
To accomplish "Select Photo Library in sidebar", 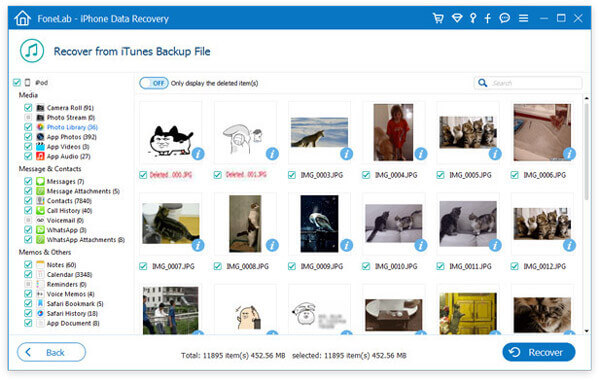I will [72, 127].
